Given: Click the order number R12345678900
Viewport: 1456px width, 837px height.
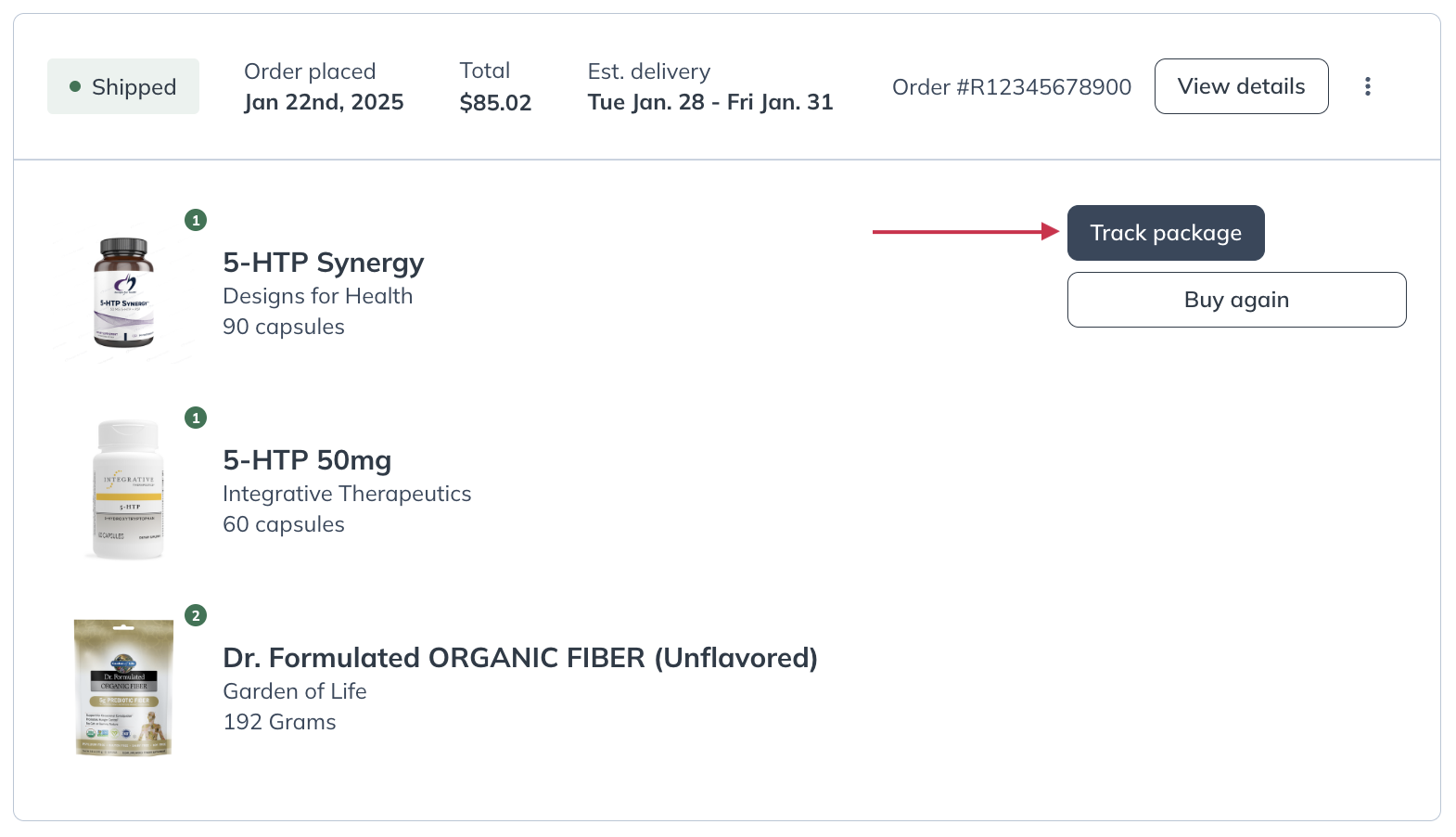Looking at the screenshot, I should (1011, 87).
